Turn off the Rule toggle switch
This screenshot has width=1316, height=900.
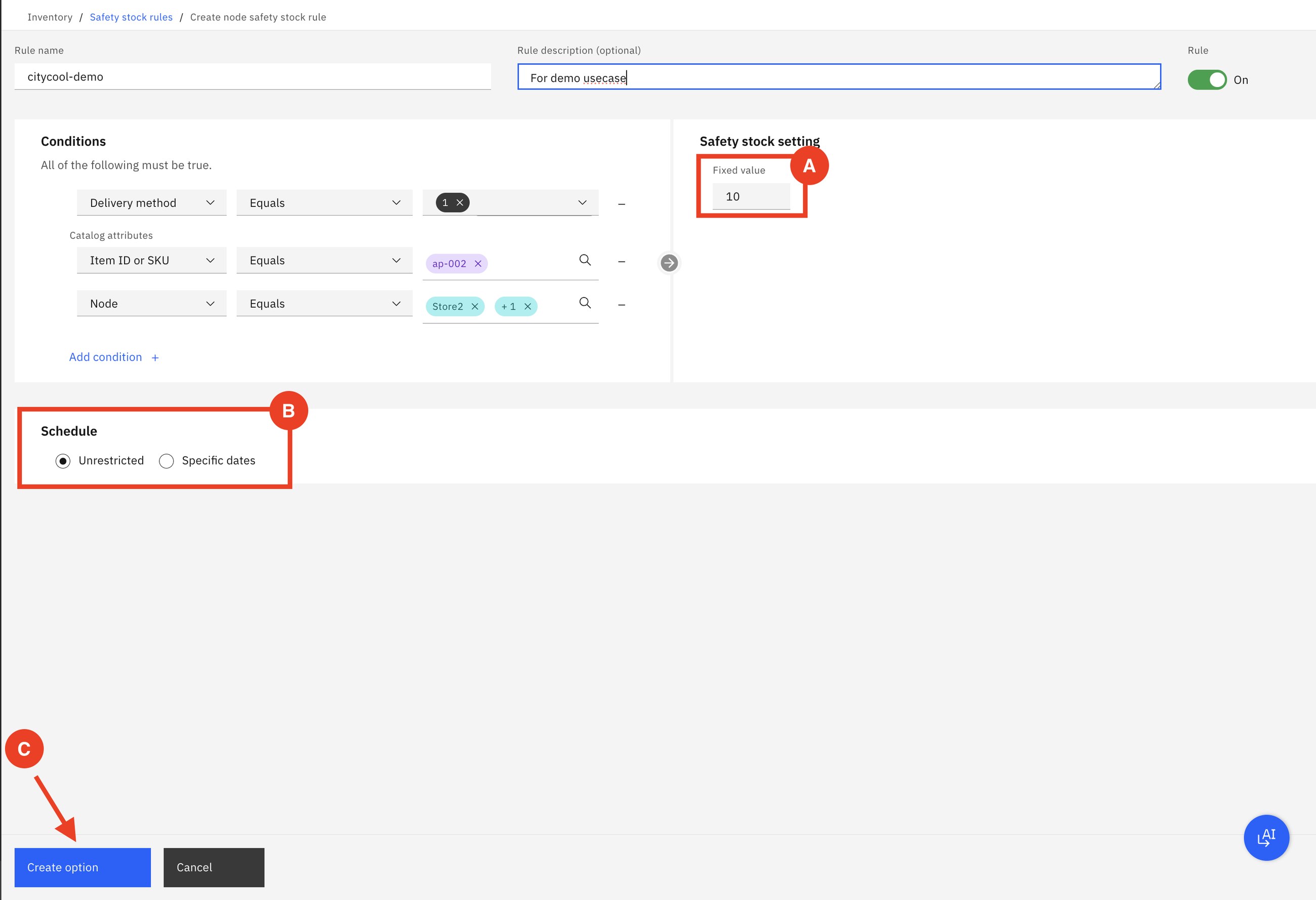coord(1207,80)
